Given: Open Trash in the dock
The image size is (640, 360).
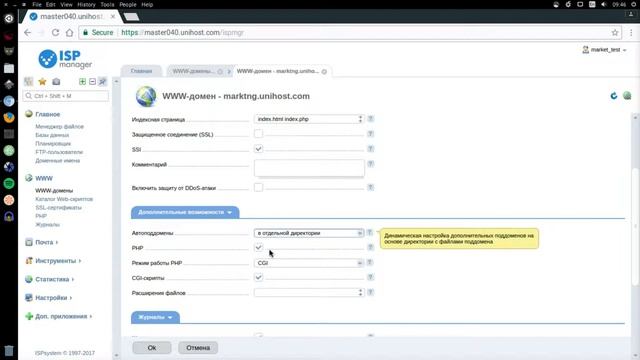Looking at the screenshot, I should pos(9,350).
